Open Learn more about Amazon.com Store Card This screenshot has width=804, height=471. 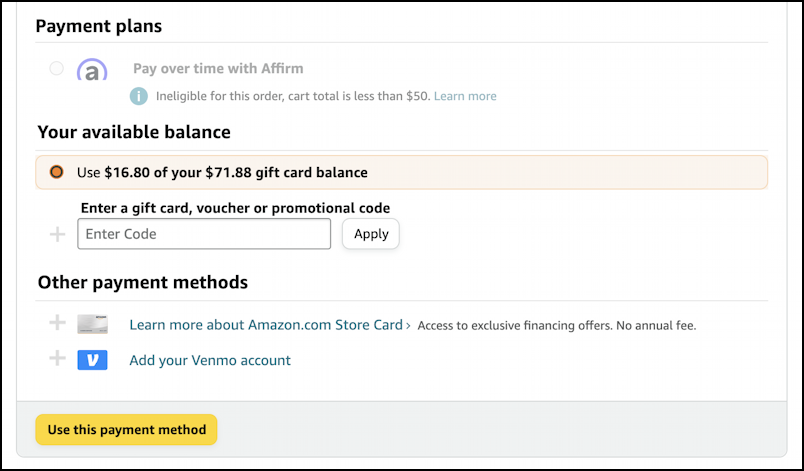pos(265,325)
